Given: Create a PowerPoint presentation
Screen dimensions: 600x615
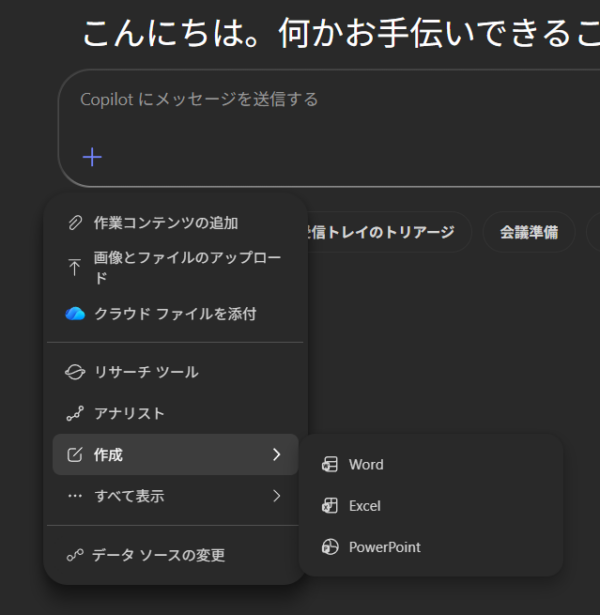Looking at the screenshot, I should [431, 547].
